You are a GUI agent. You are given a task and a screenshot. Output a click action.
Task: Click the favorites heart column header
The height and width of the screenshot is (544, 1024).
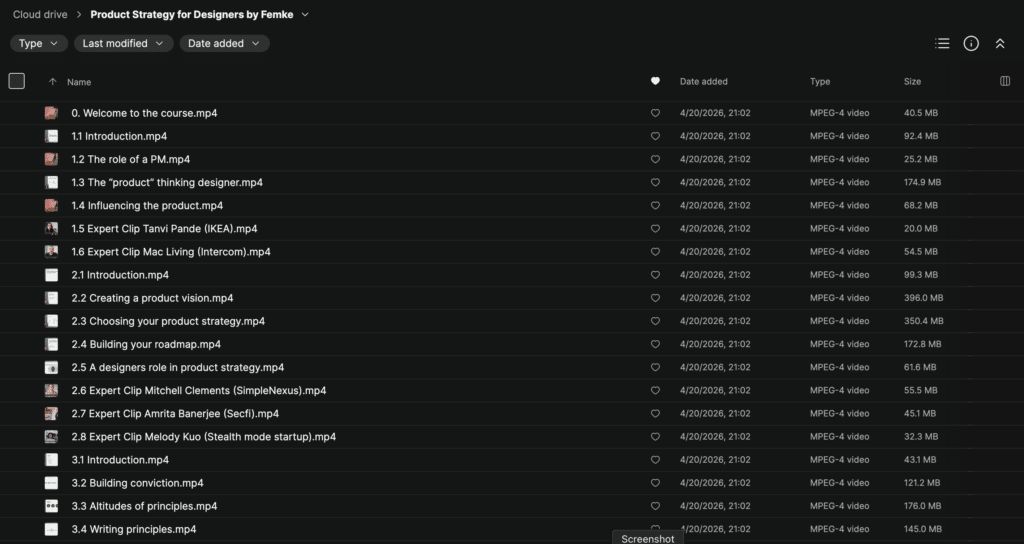point(655,82)
